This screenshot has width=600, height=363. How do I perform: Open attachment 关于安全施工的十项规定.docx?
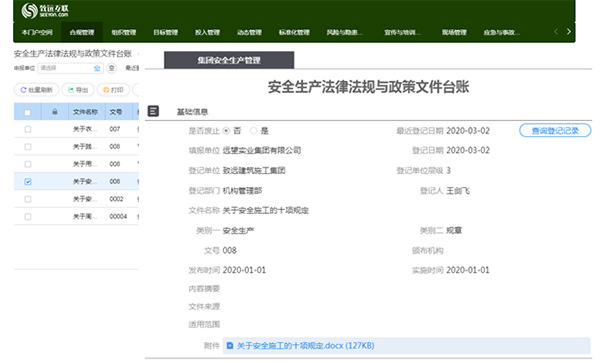tap(305, 346)
